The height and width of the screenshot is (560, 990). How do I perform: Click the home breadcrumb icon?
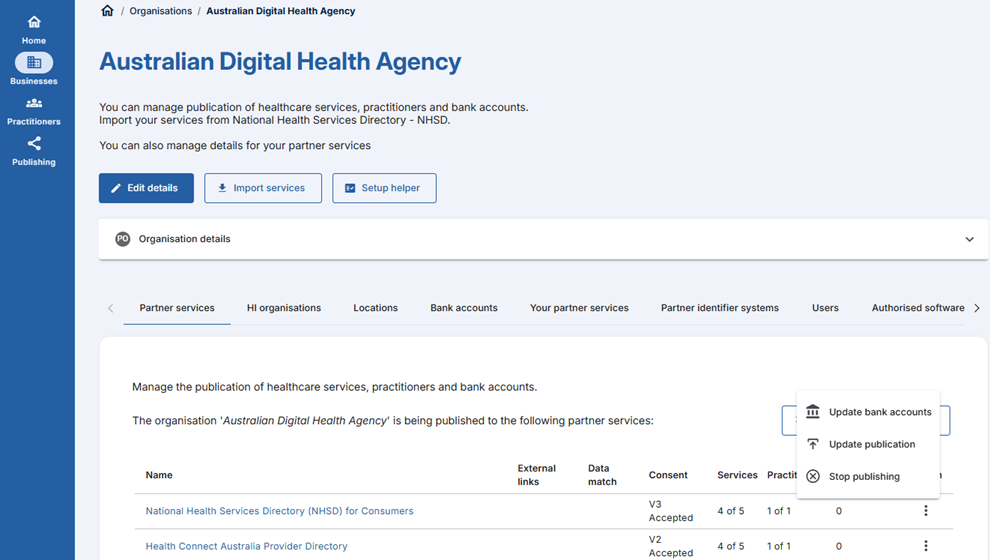(108, 11)
